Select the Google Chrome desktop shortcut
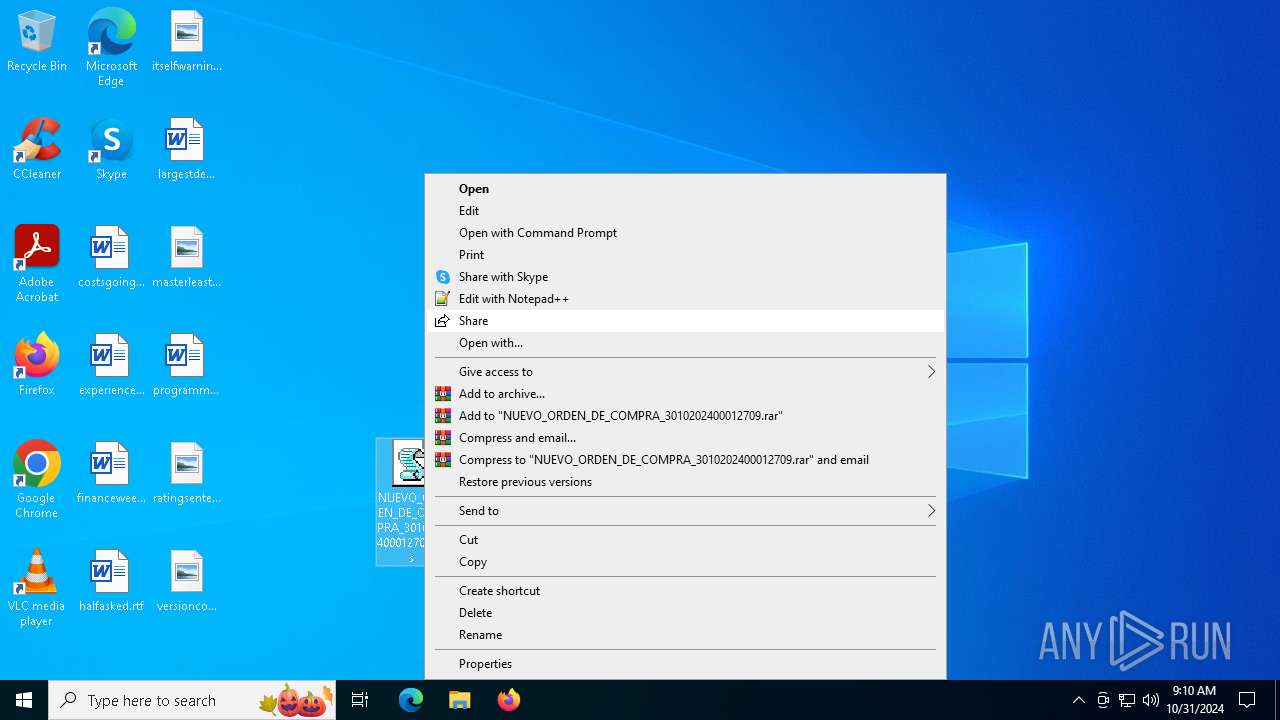 (37, 480)
